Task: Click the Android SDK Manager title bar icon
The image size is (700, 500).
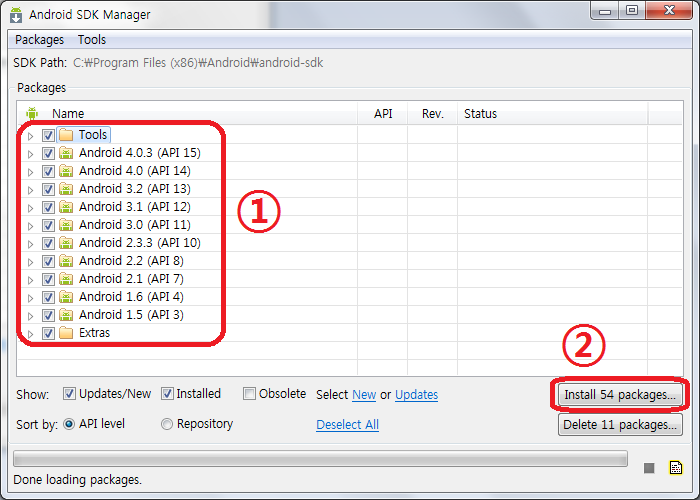Action: coord(16,15)
